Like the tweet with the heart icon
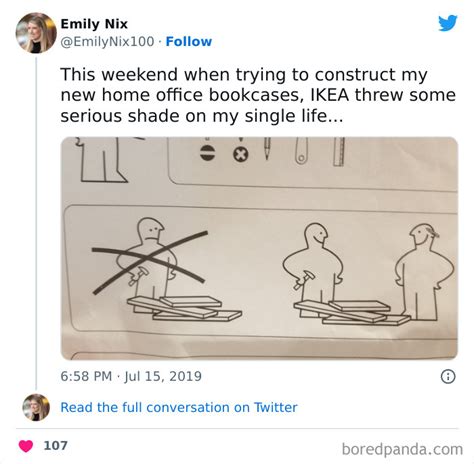Screen dimensions: 474x464 click(x=26, y=446)
